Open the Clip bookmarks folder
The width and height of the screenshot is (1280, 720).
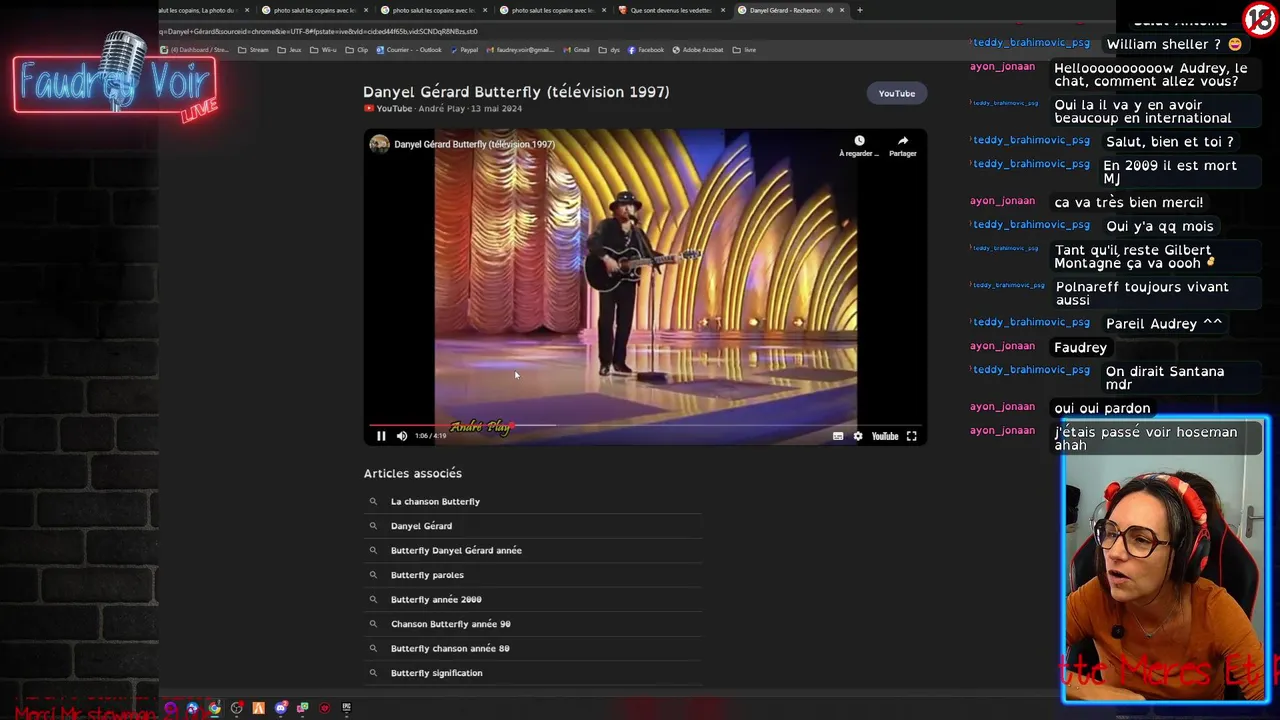(x=357, y=50)
